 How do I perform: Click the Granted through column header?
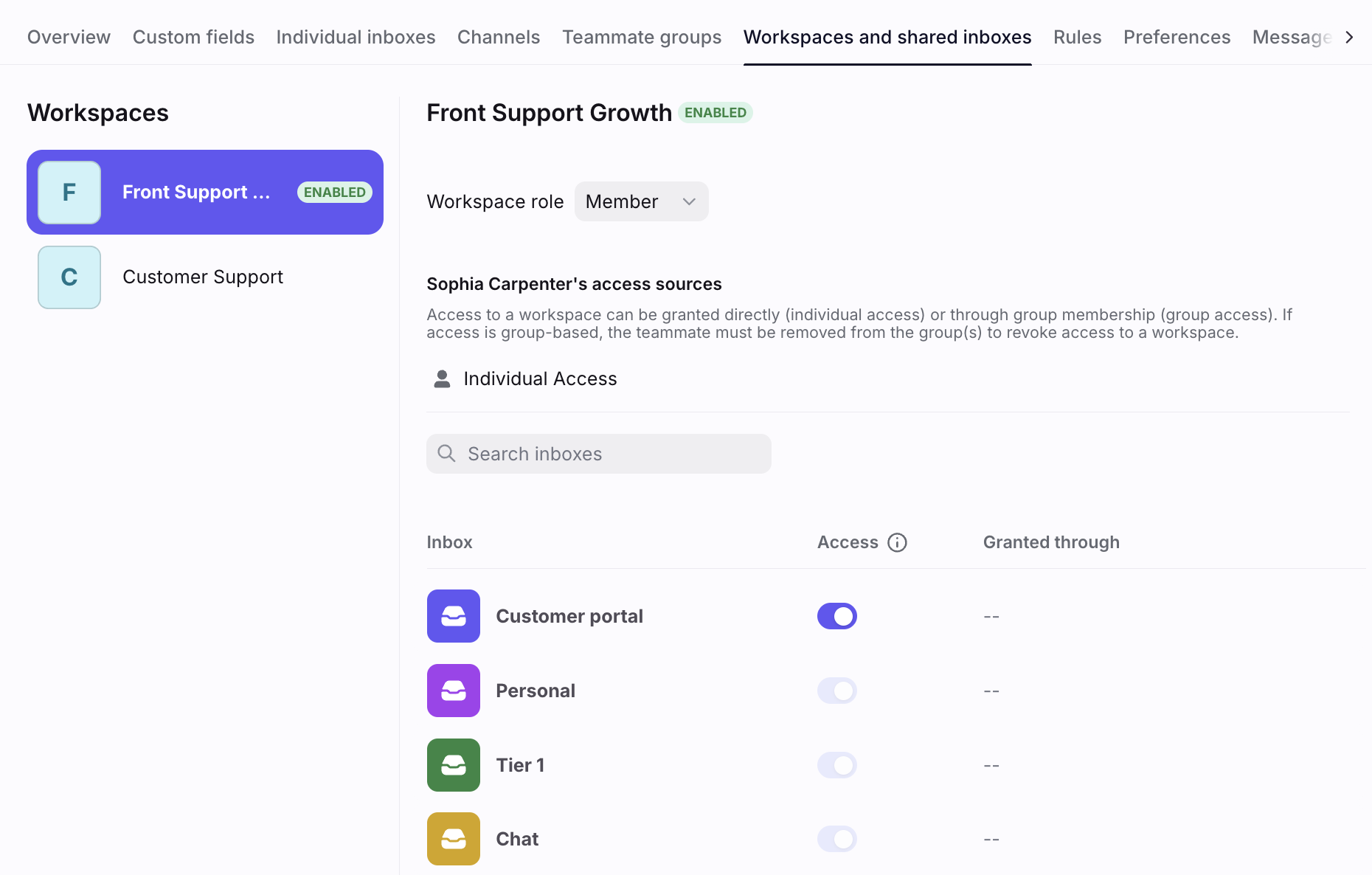pyautogui.click(x=1051, y=542)
